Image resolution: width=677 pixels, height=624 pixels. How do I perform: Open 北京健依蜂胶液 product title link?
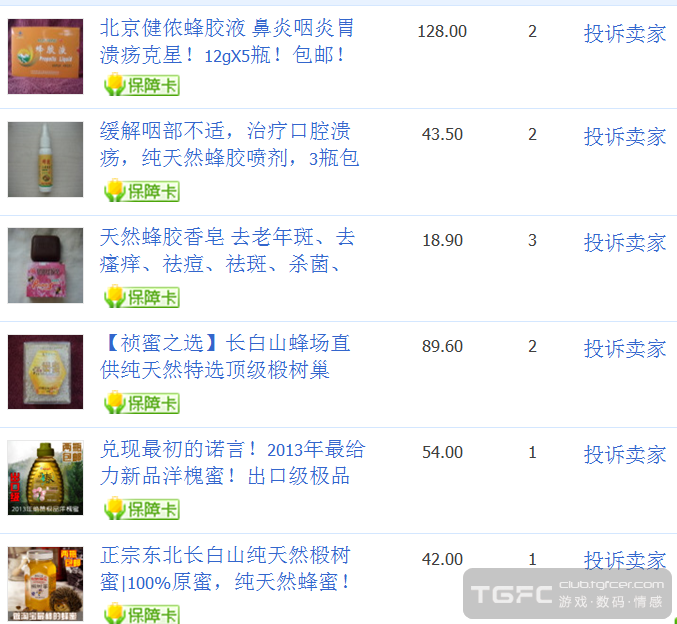(x=227, y=41)
